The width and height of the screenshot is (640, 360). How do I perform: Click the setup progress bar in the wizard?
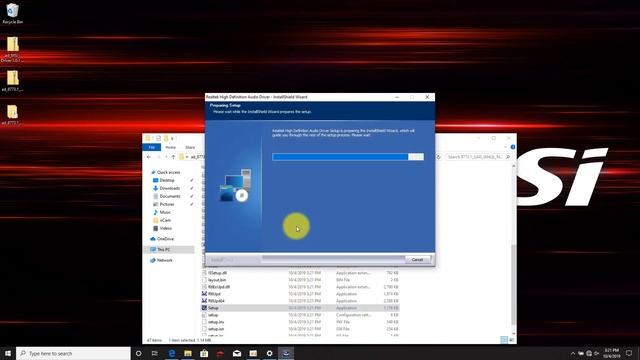point(348,157)
